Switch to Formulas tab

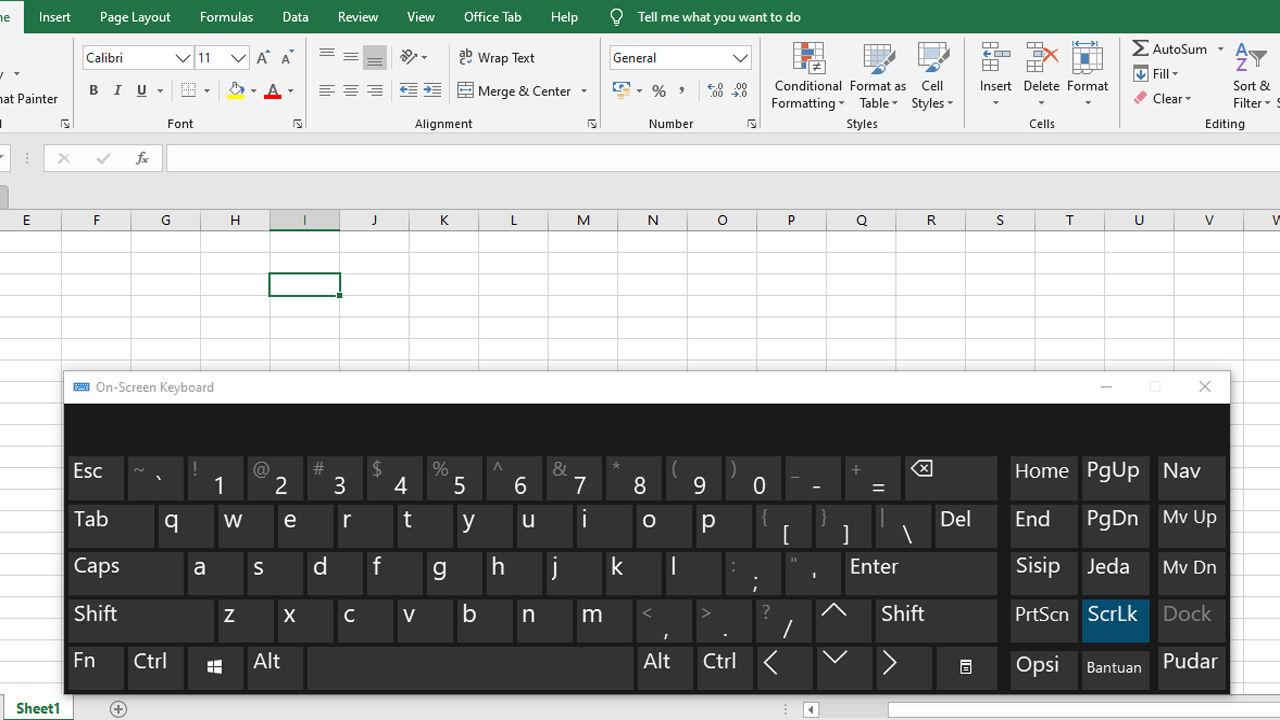click(226, 17)
